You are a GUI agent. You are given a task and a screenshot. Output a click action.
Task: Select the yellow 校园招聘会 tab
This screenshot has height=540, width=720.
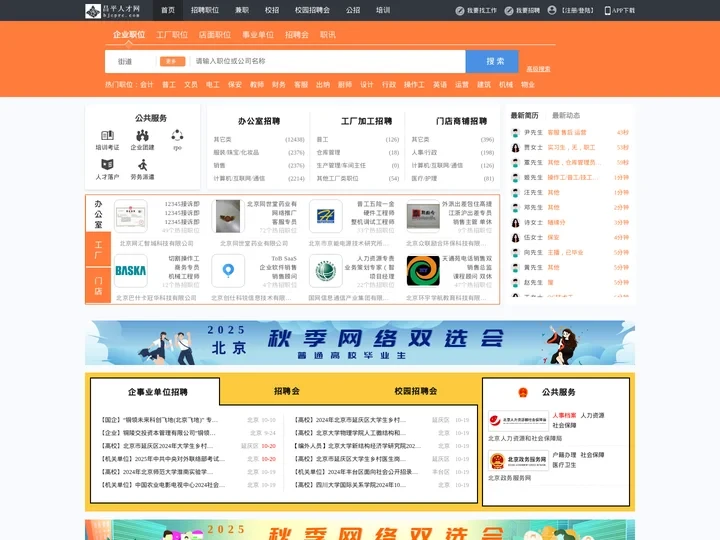[x=416, y=391]
